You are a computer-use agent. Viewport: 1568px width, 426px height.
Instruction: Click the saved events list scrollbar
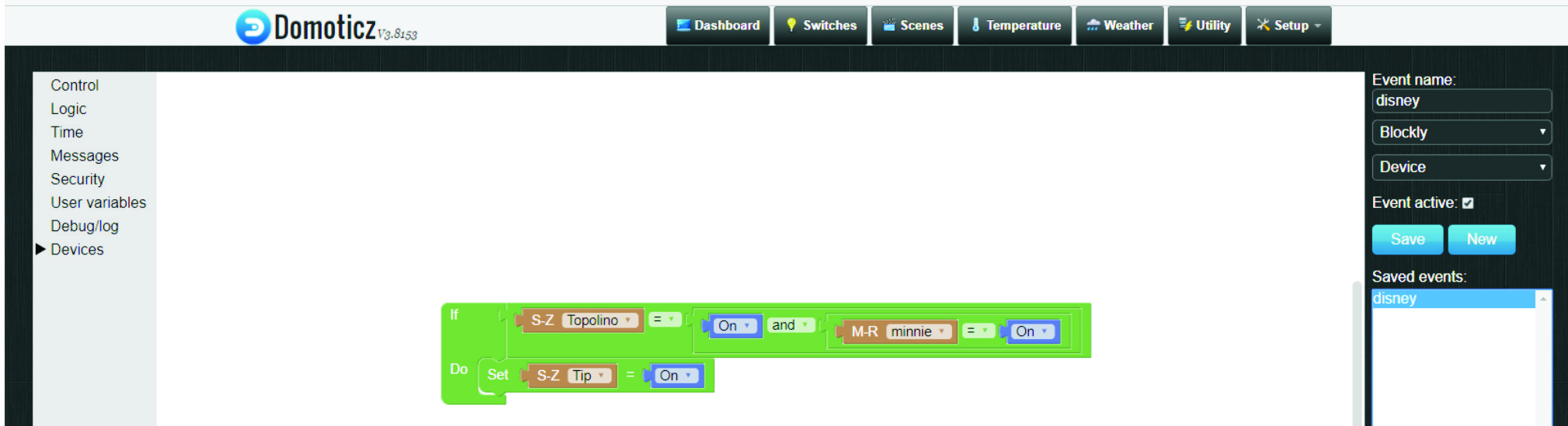coord(1543,358)
